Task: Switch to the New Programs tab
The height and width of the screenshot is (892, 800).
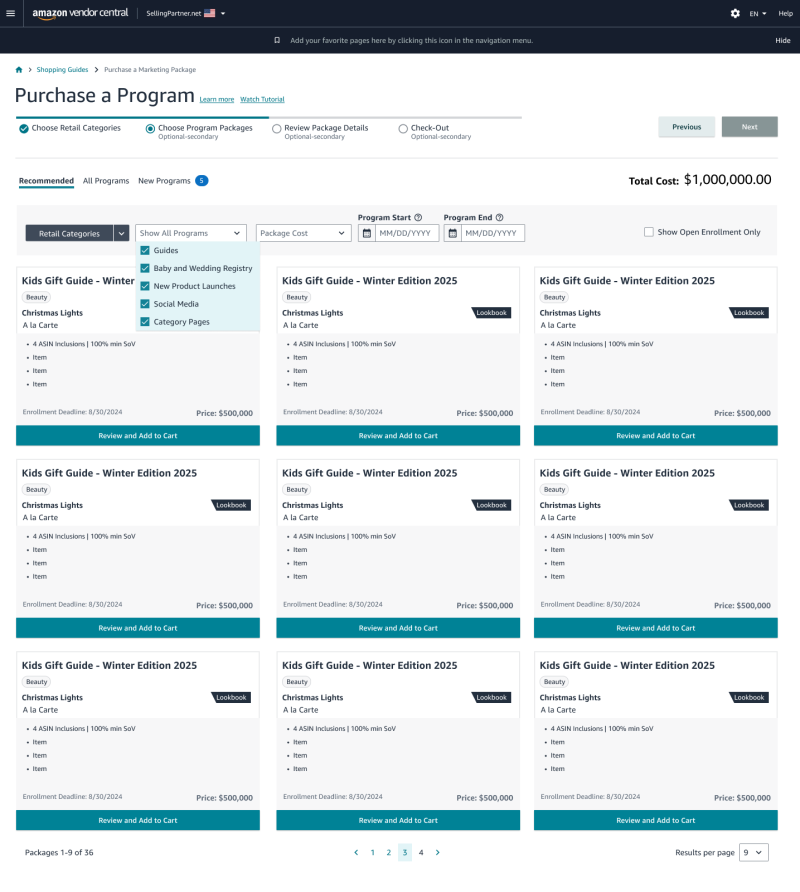Action: click(164, 181)
